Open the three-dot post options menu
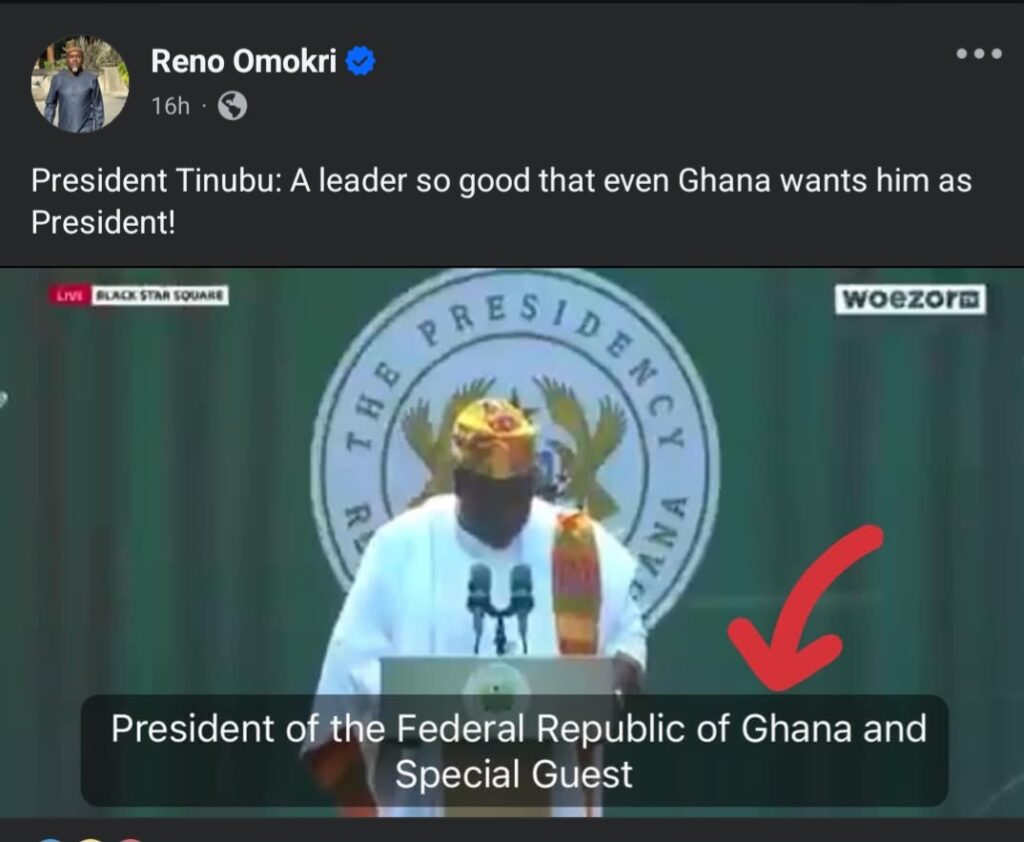Image resolution: width=1024 pixels, height=842 pixels. 978,54
